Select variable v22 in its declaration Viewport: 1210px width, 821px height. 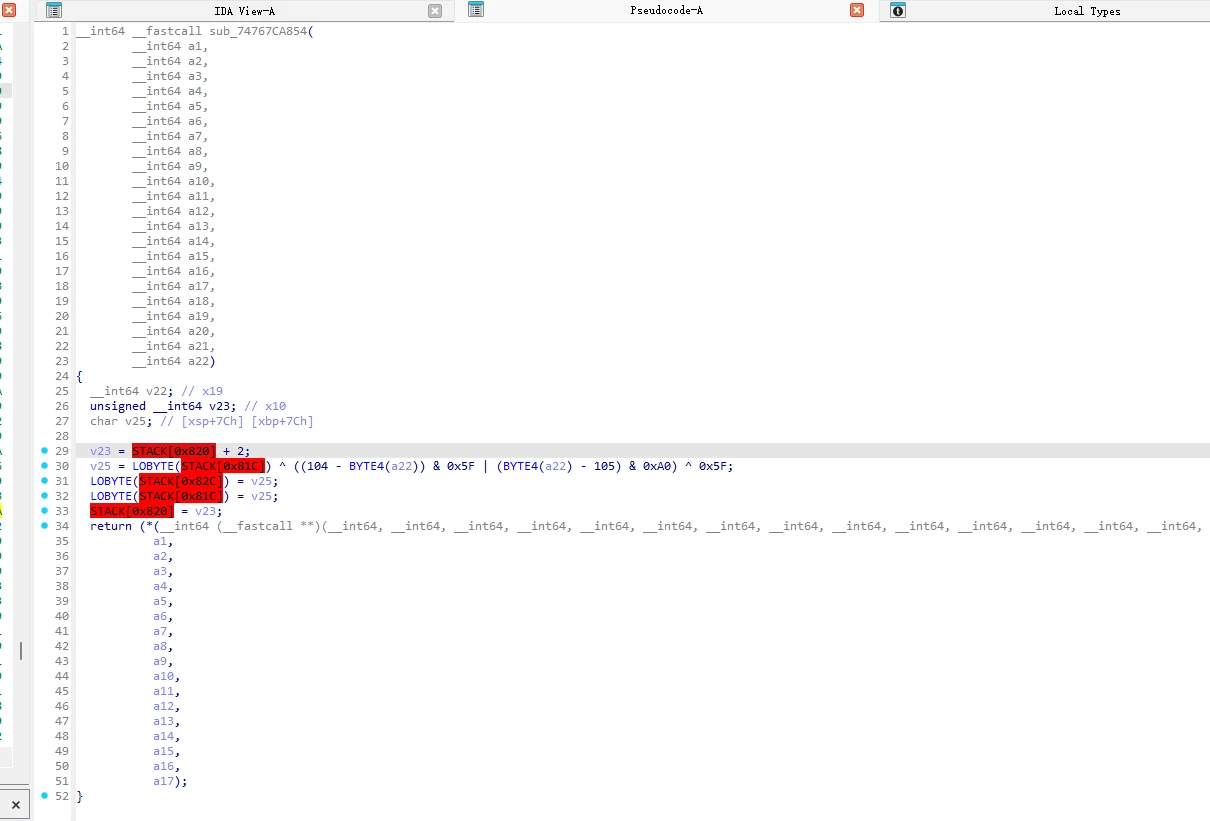(x=156, y=391)
